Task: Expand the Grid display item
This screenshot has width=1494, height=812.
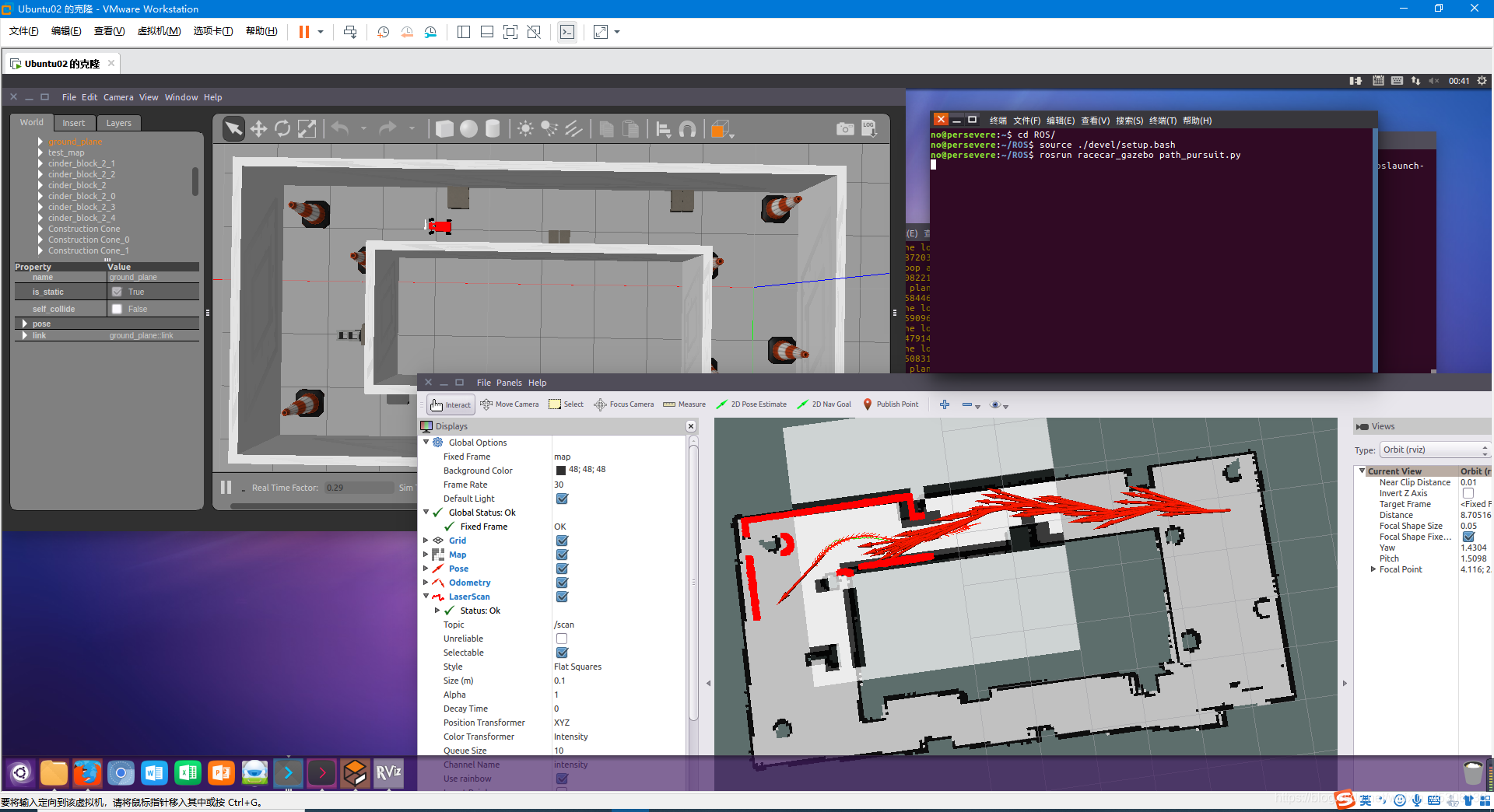Action: 426,540
